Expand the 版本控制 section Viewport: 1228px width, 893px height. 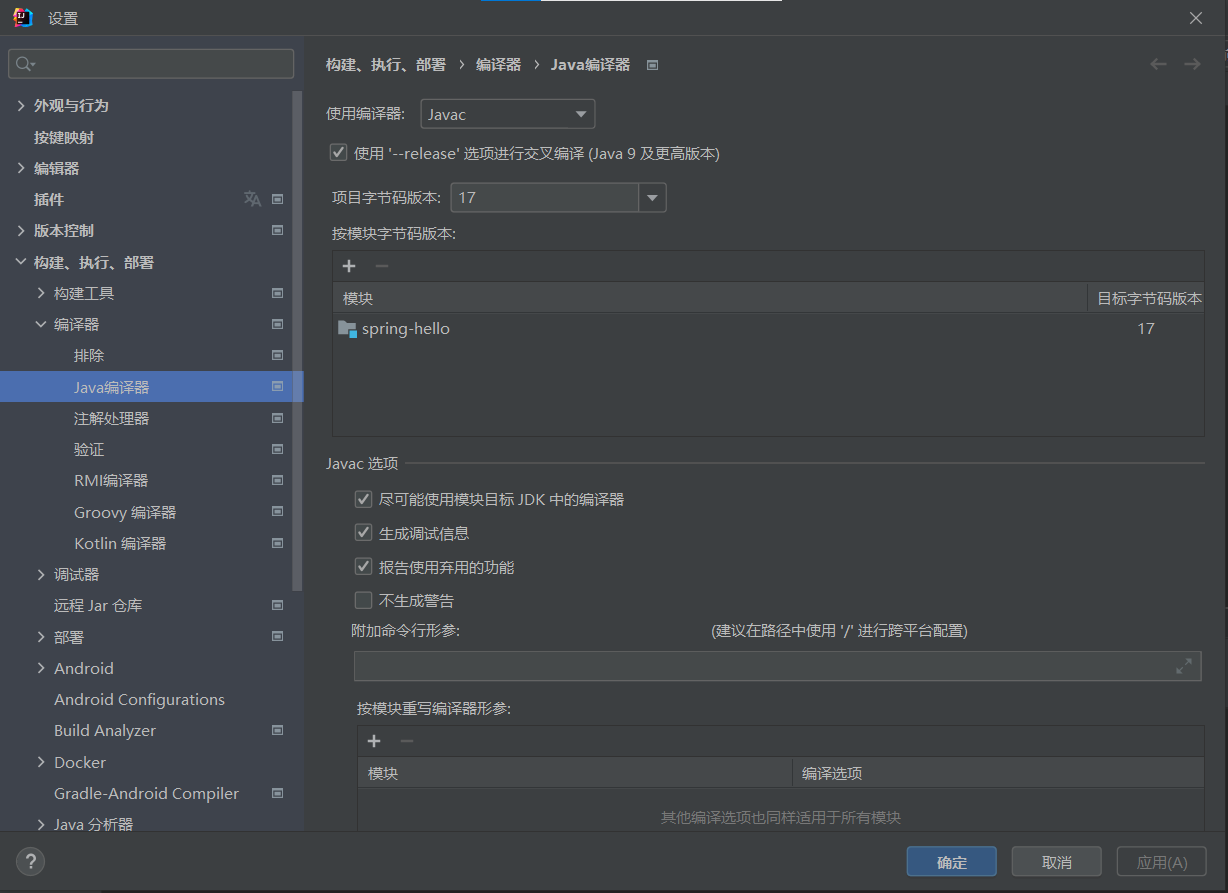pos(21,230)
